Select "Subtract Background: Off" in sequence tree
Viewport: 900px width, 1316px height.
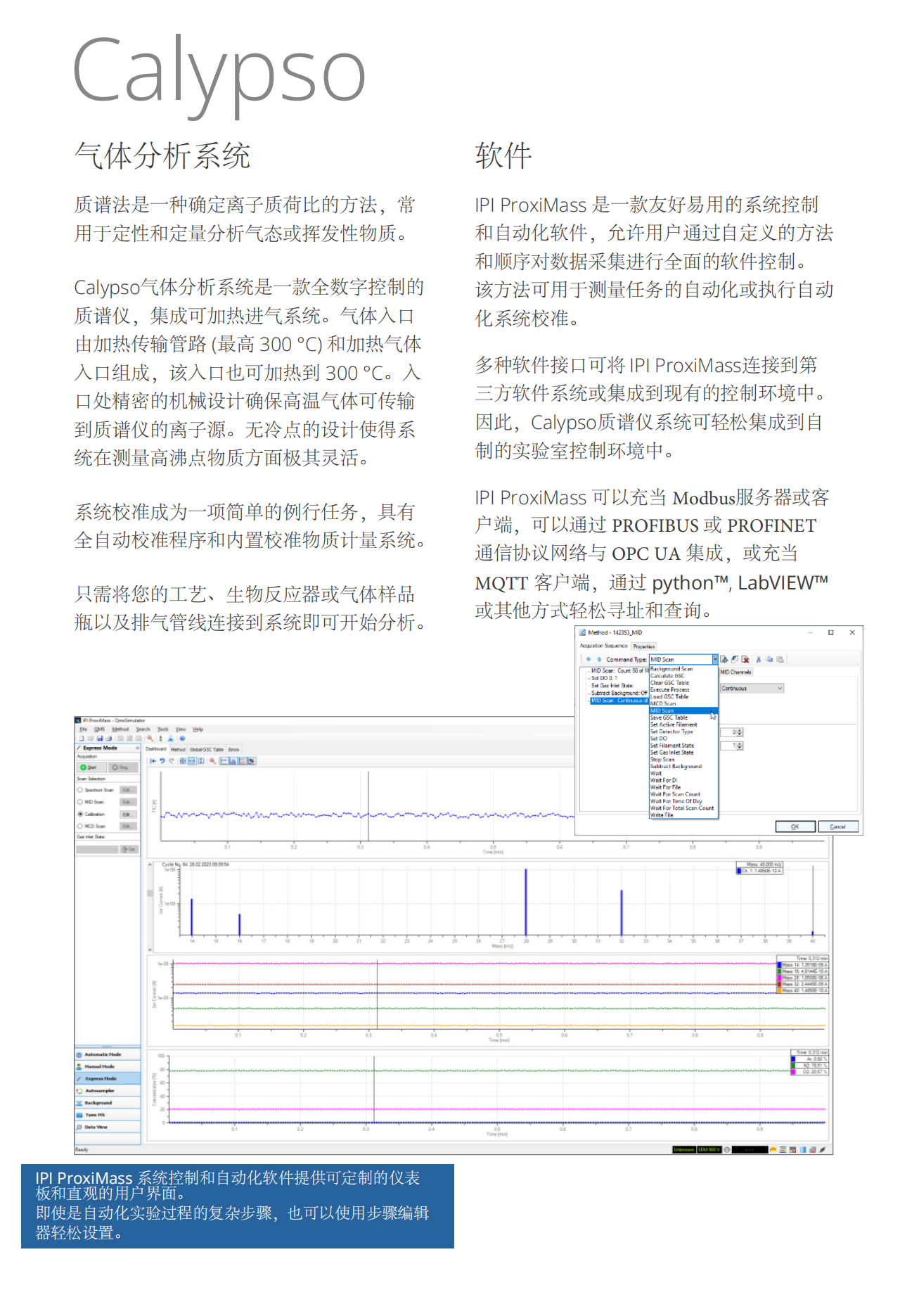coord(619,693)
